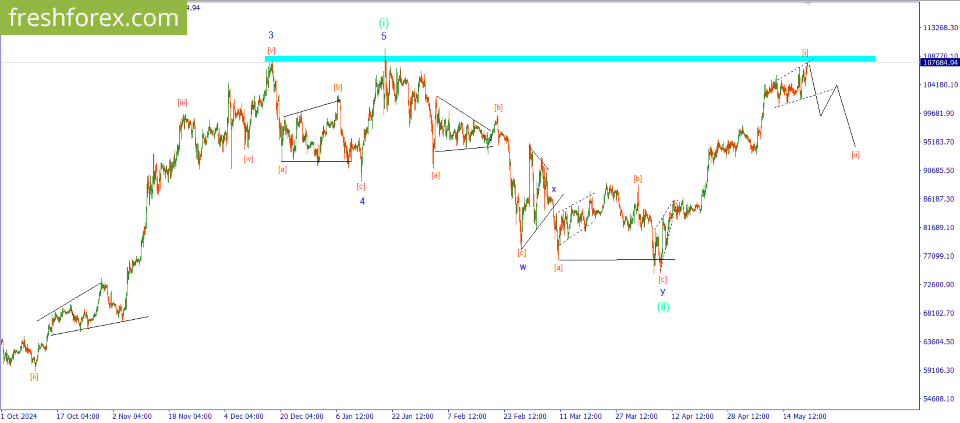Click the 14 May 12:00 time label
This screenshot has height=423, width=960.
coord(804,417)
